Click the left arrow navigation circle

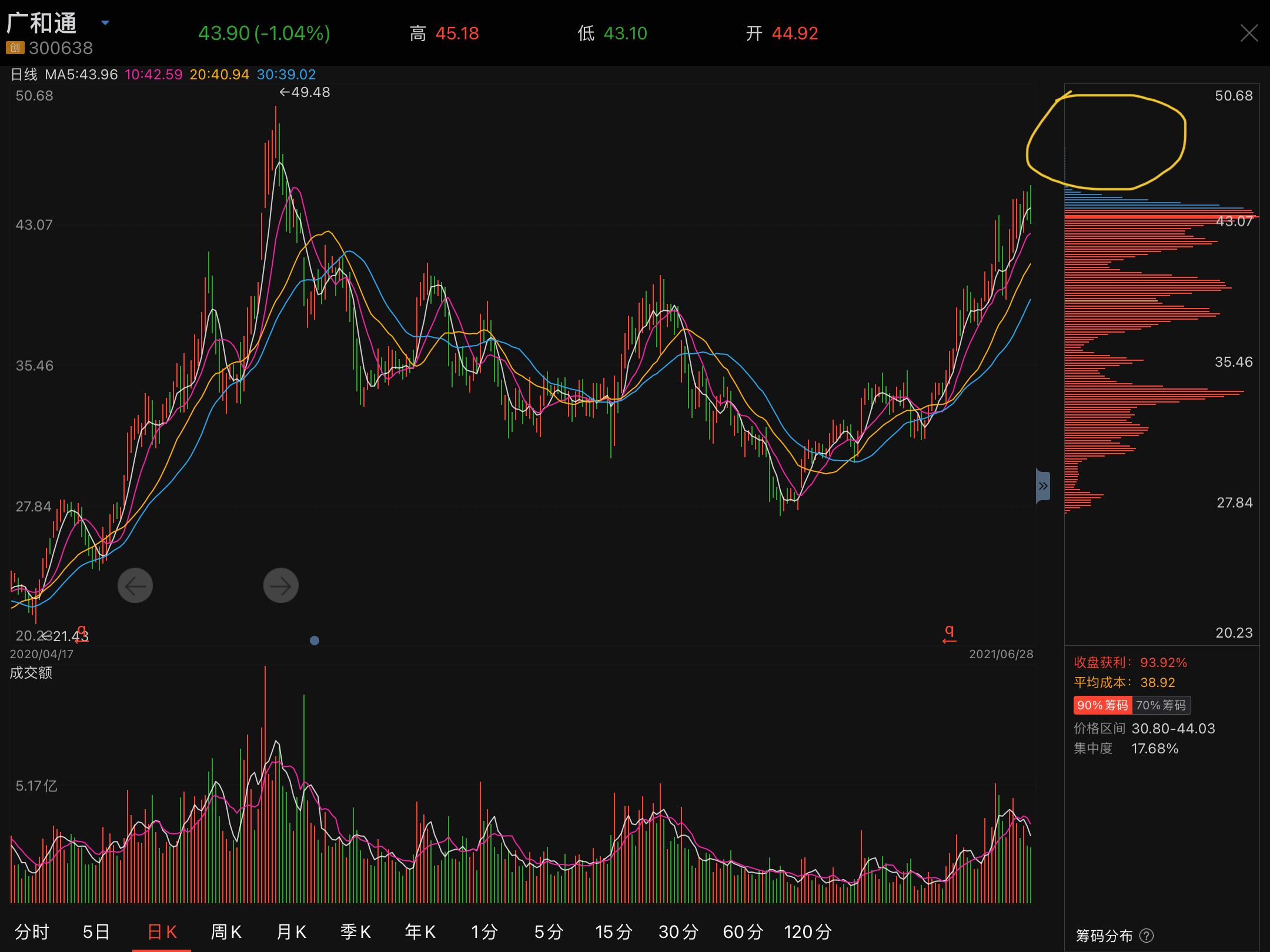tap(135, 585)
